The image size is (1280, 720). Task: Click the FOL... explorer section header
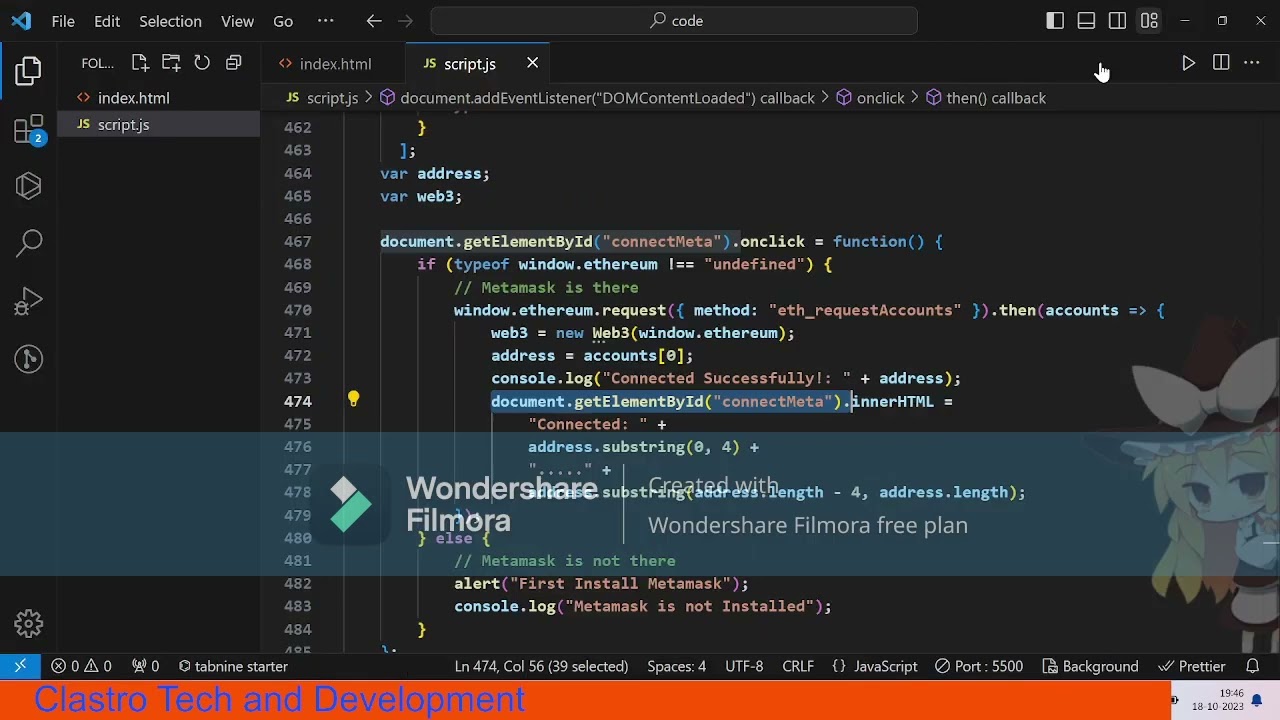point(97,64)
